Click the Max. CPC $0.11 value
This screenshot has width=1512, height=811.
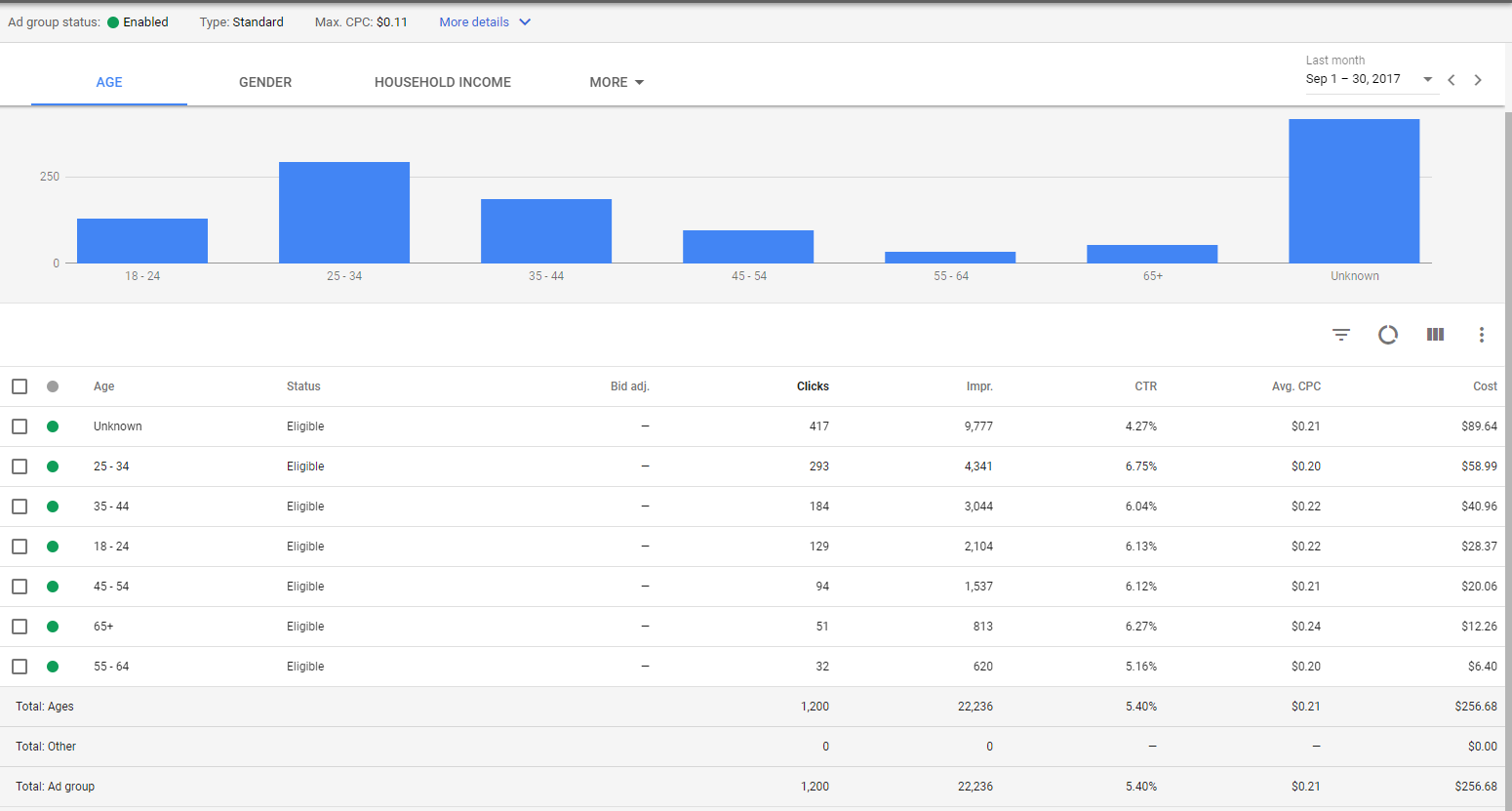(392, 21)
